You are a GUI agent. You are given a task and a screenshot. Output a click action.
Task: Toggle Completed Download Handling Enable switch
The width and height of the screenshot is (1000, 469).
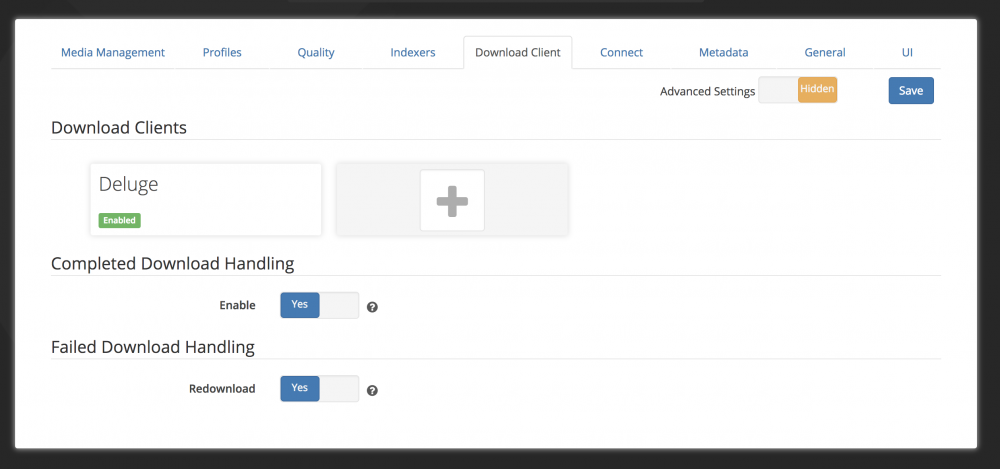(320, 305)
